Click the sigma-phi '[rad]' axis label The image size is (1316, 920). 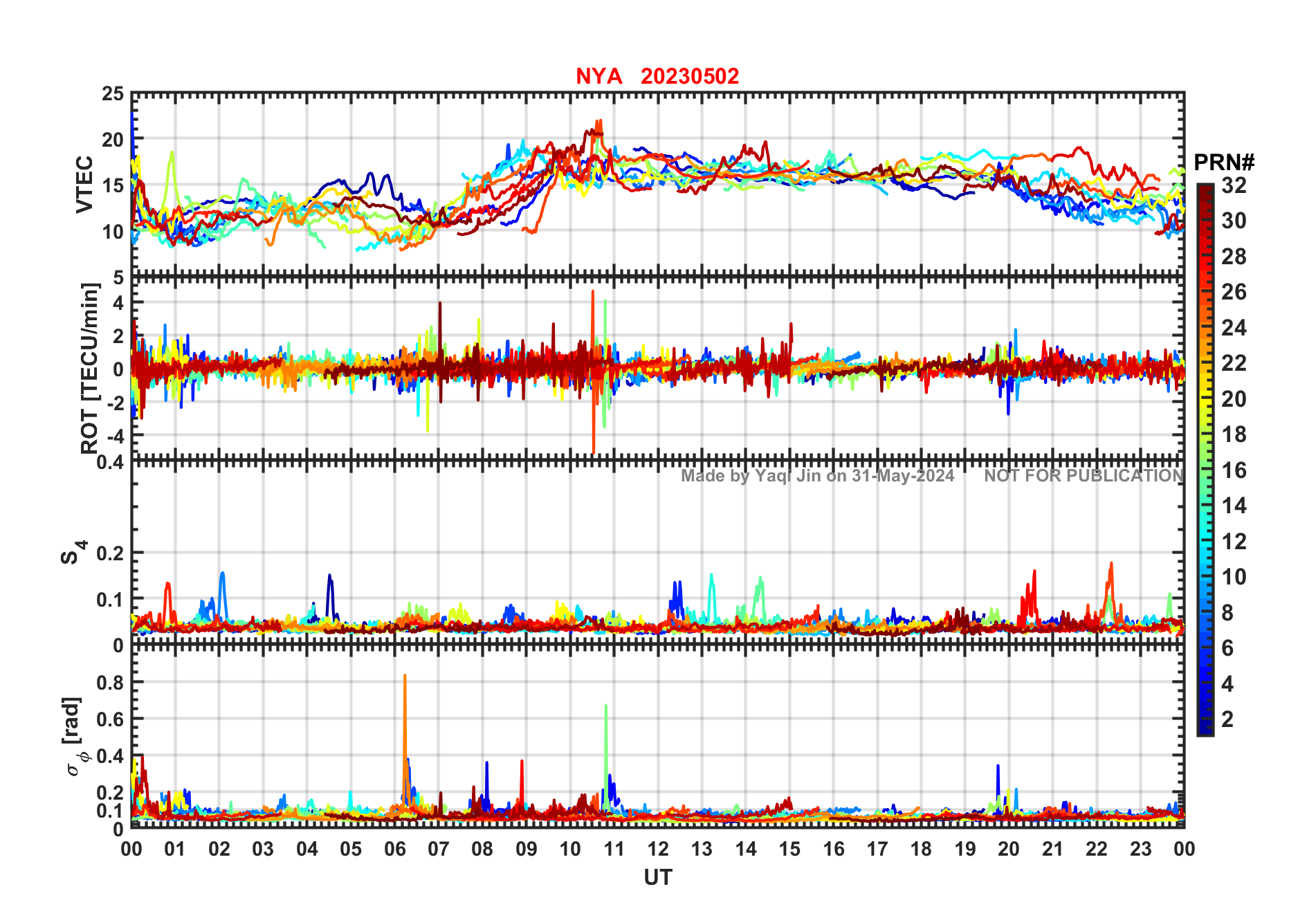[75, 737]
